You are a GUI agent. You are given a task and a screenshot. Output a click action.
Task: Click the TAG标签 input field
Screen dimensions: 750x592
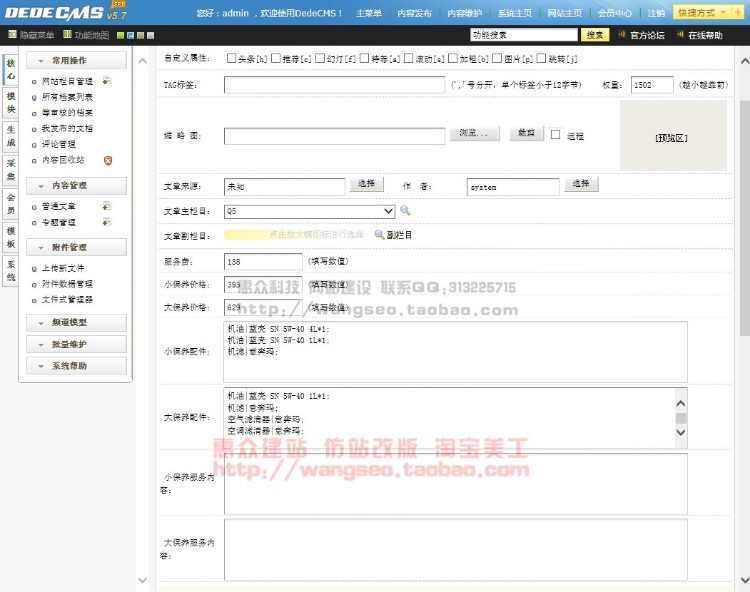pos(334,85)
